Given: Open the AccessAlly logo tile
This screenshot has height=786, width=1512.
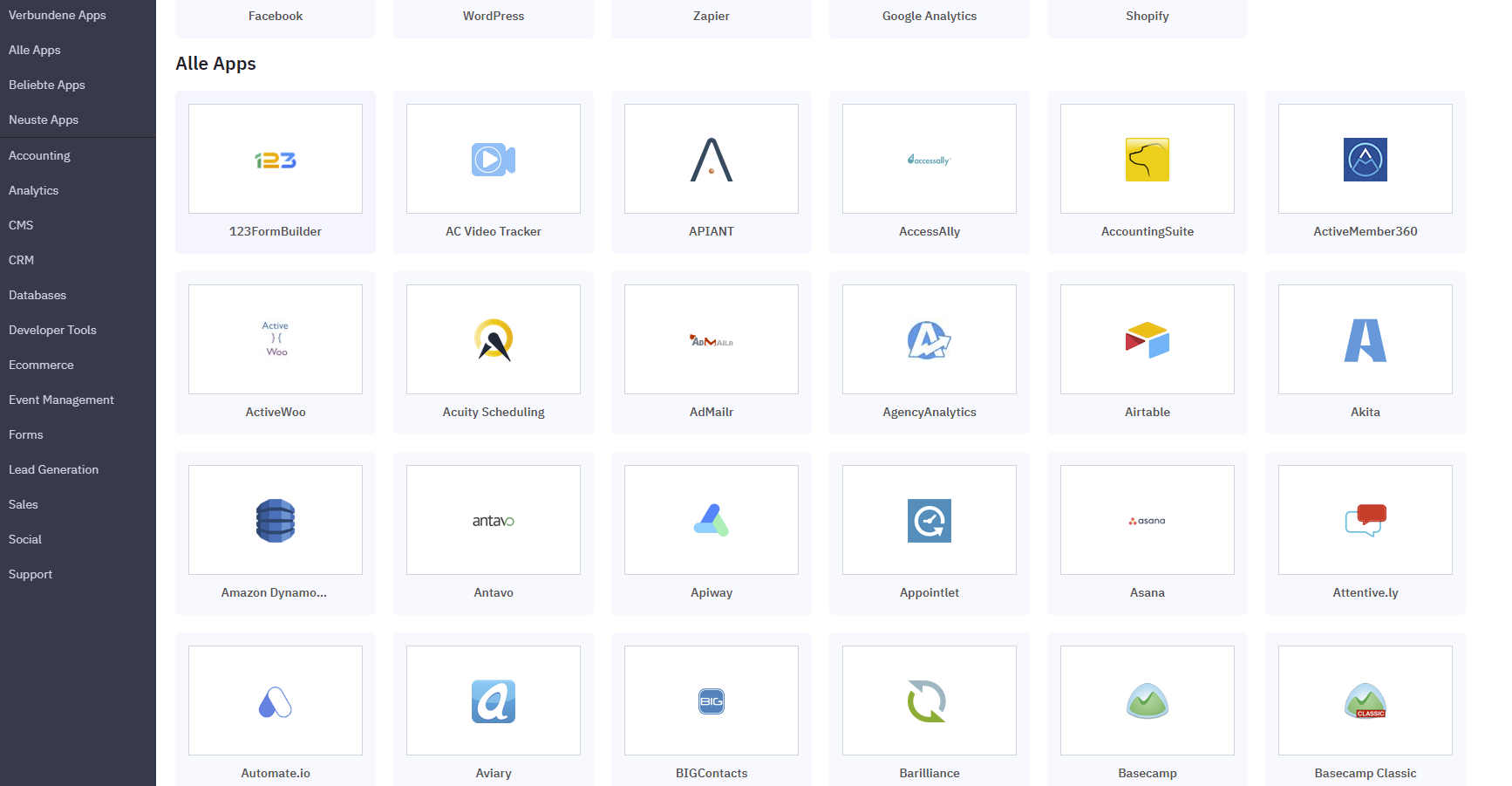Looking at the screenshot, I should 930,160.
